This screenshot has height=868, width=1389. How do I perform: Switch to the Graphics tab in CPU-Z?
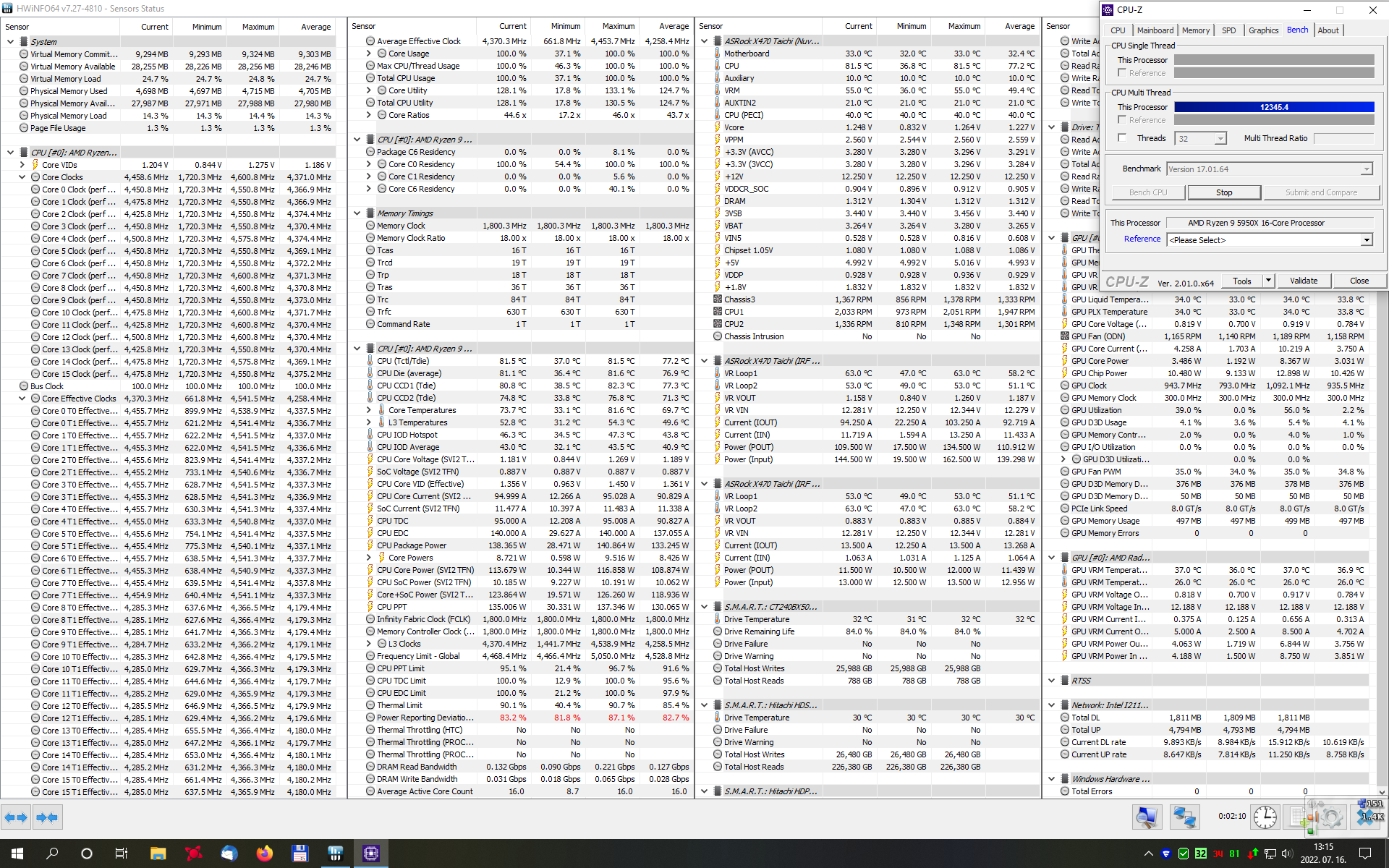tap(1264, 30)
